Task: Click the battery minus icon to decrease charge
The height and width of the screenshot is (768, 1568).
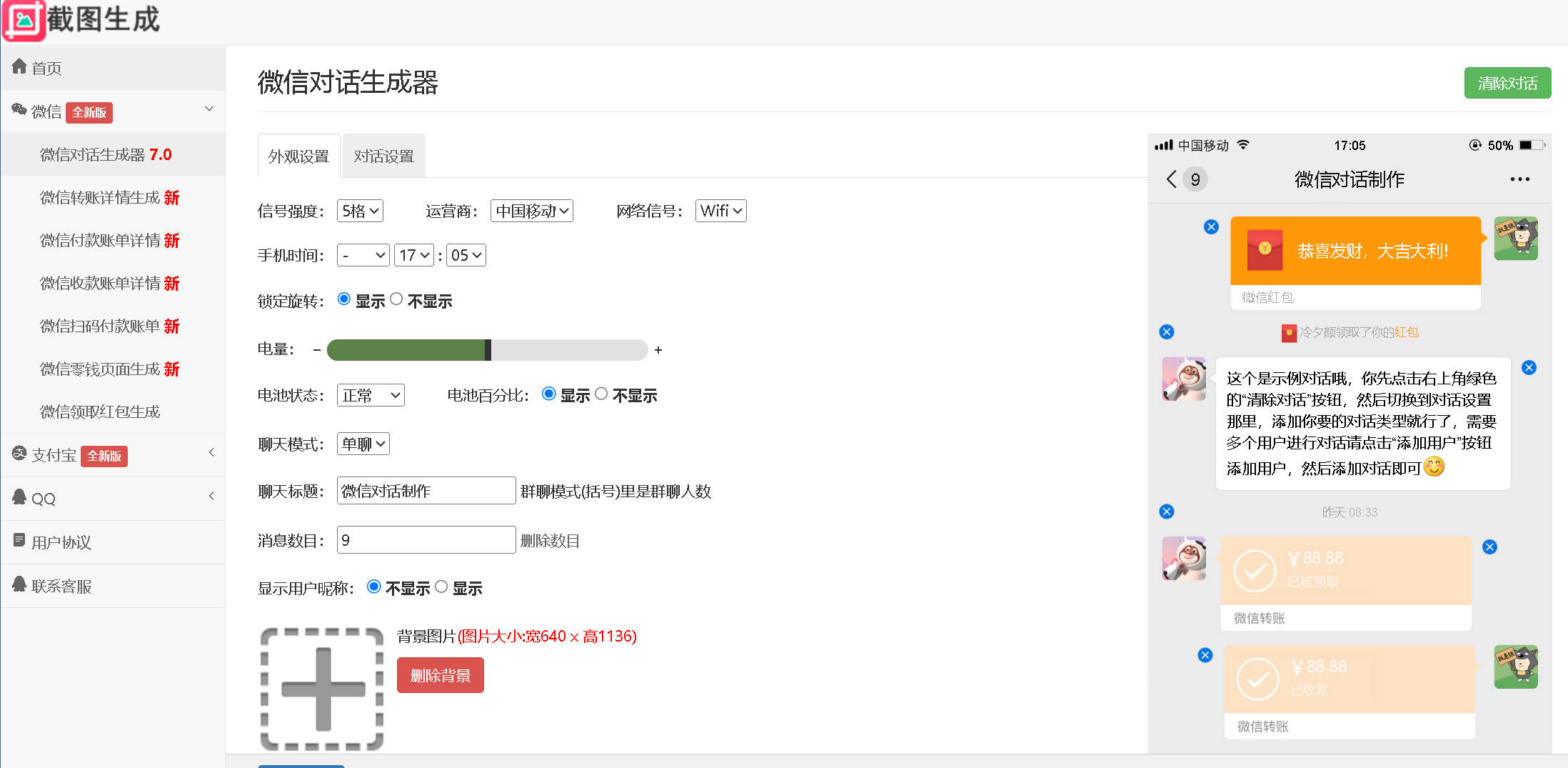Action: pyautogui.click(x=316, y=350)
